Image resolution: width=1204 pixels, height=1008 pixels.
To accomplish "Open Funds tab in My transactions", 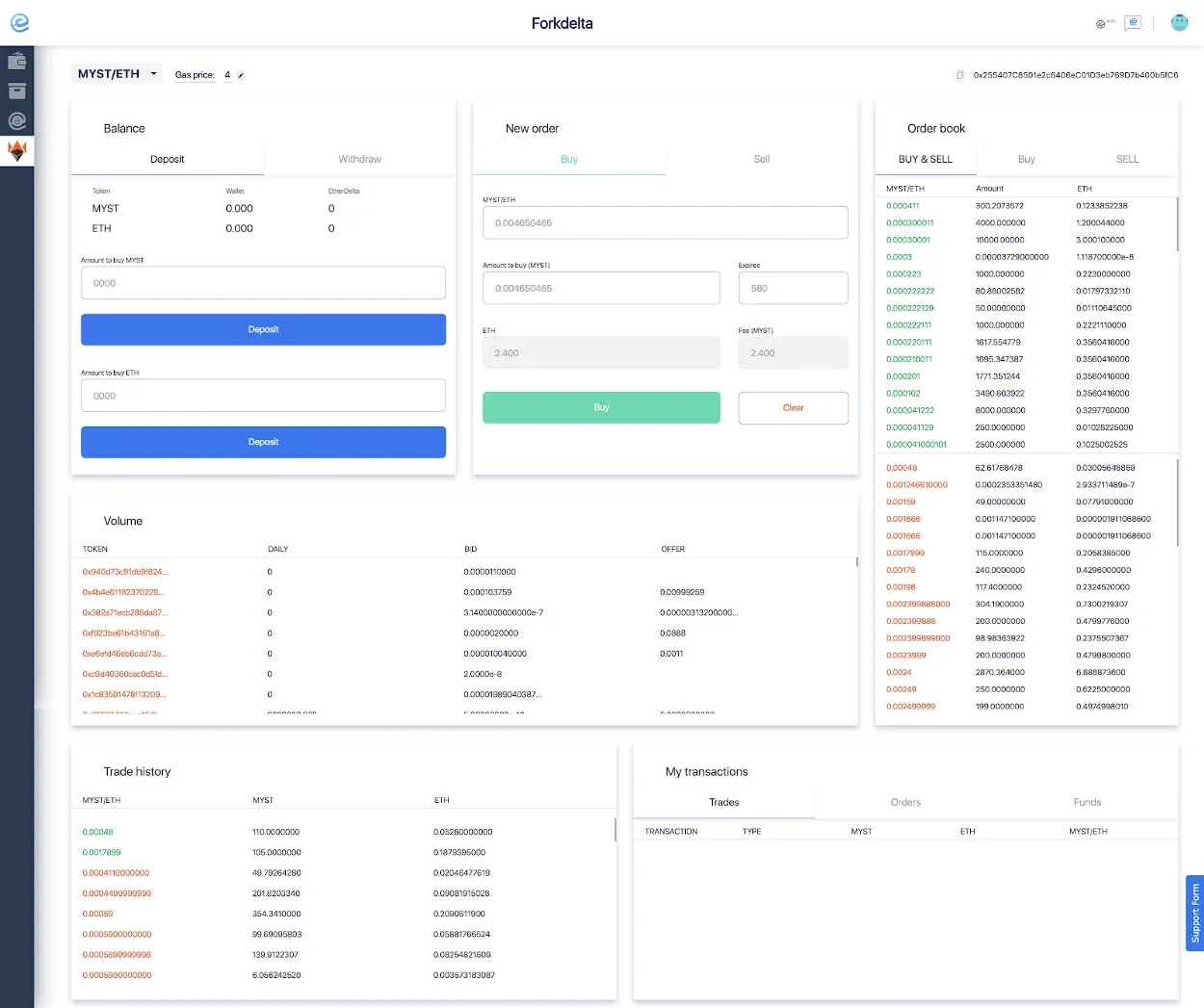I will pyautogui.click(x=1087, y=802).
